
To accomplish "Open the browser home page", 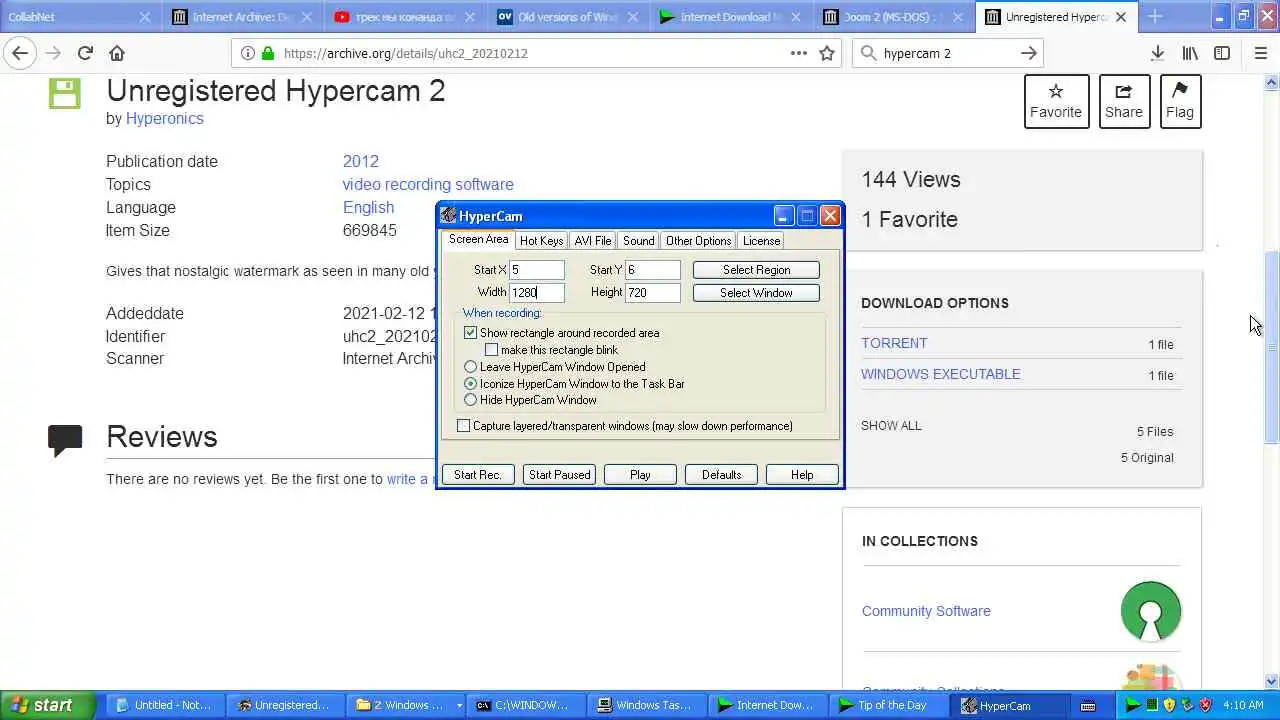I will pos(117,53).
